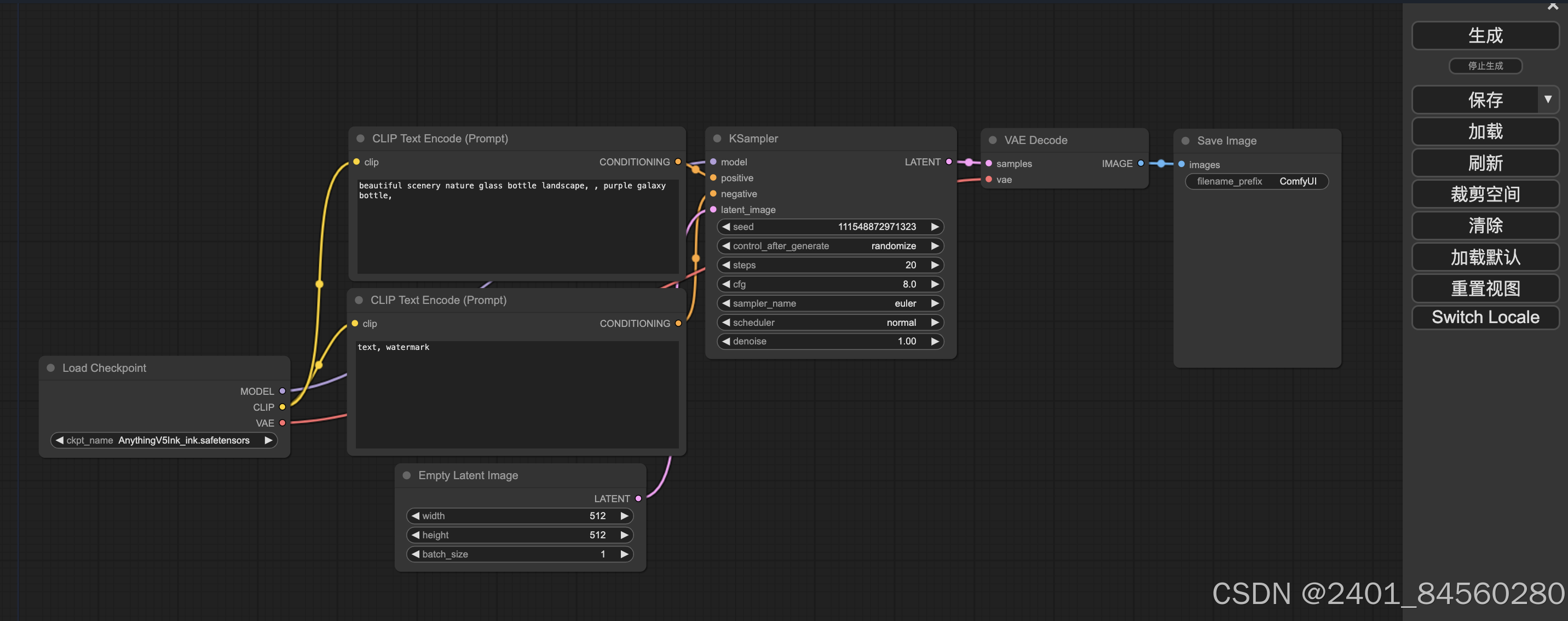
Task: Click the LATENT output socket of Empty Latent Image
Action: 638,499
